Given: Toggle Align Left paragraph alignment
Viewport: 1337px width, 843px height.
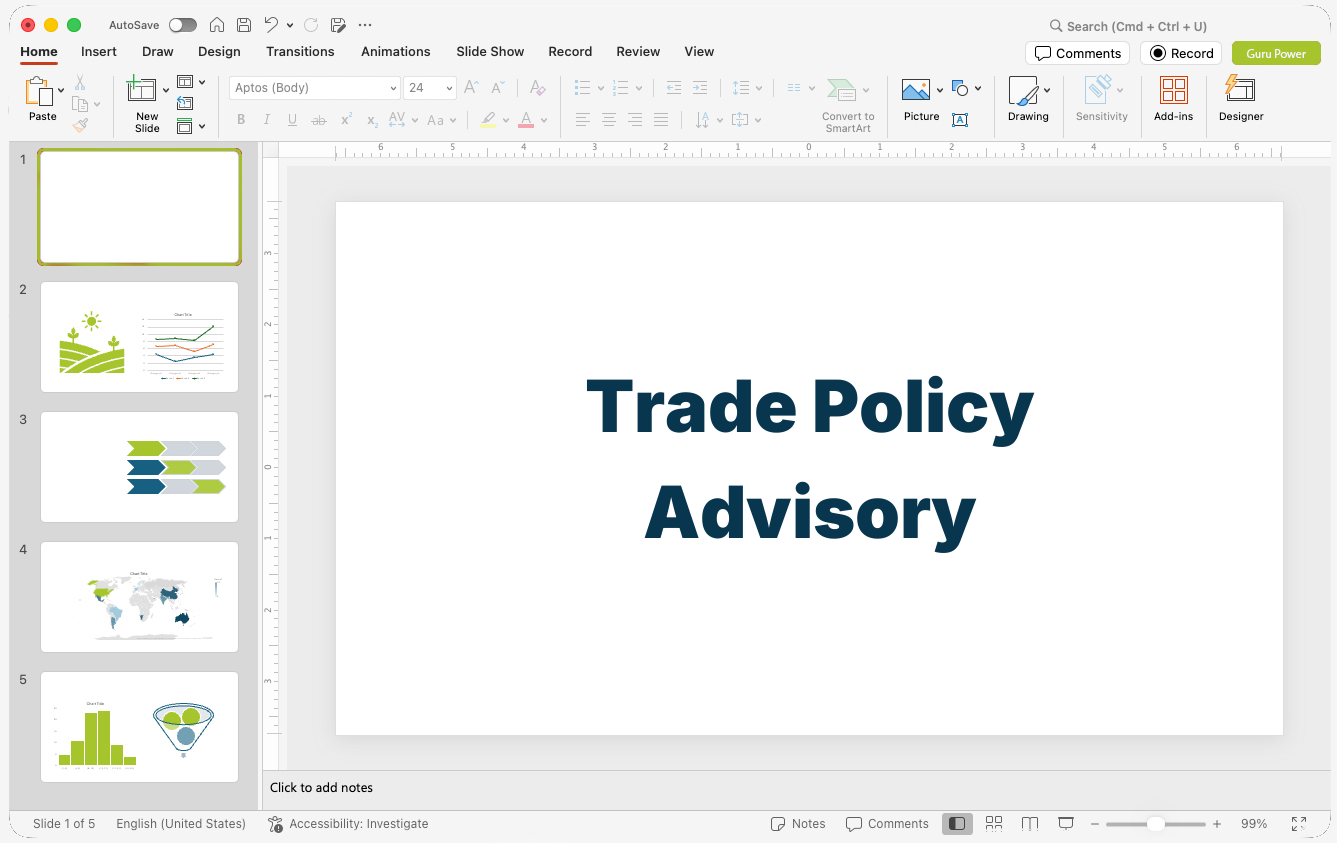Looking at the screenshot, I should [583, 120].
